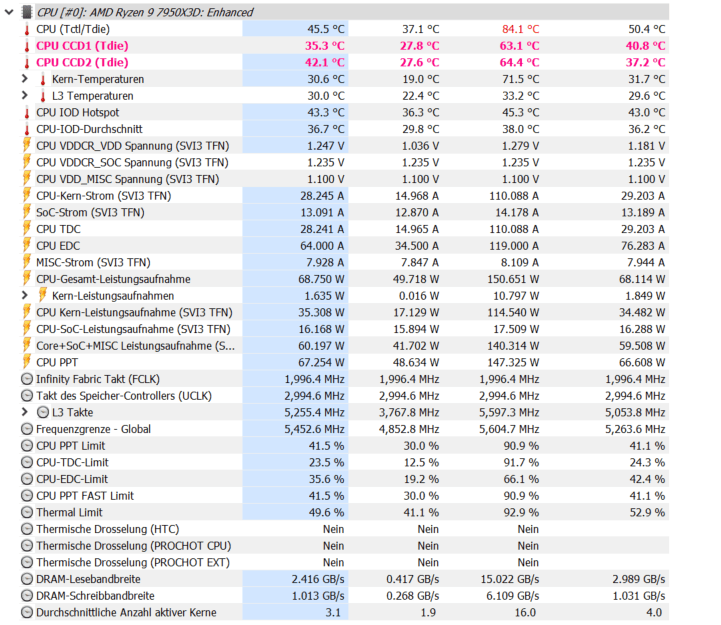This screenshot has width=721, height=625.
Task: Select the Durchschnittliche Anzahl aktiver Kerne label
Action: (x=126, y=613)
